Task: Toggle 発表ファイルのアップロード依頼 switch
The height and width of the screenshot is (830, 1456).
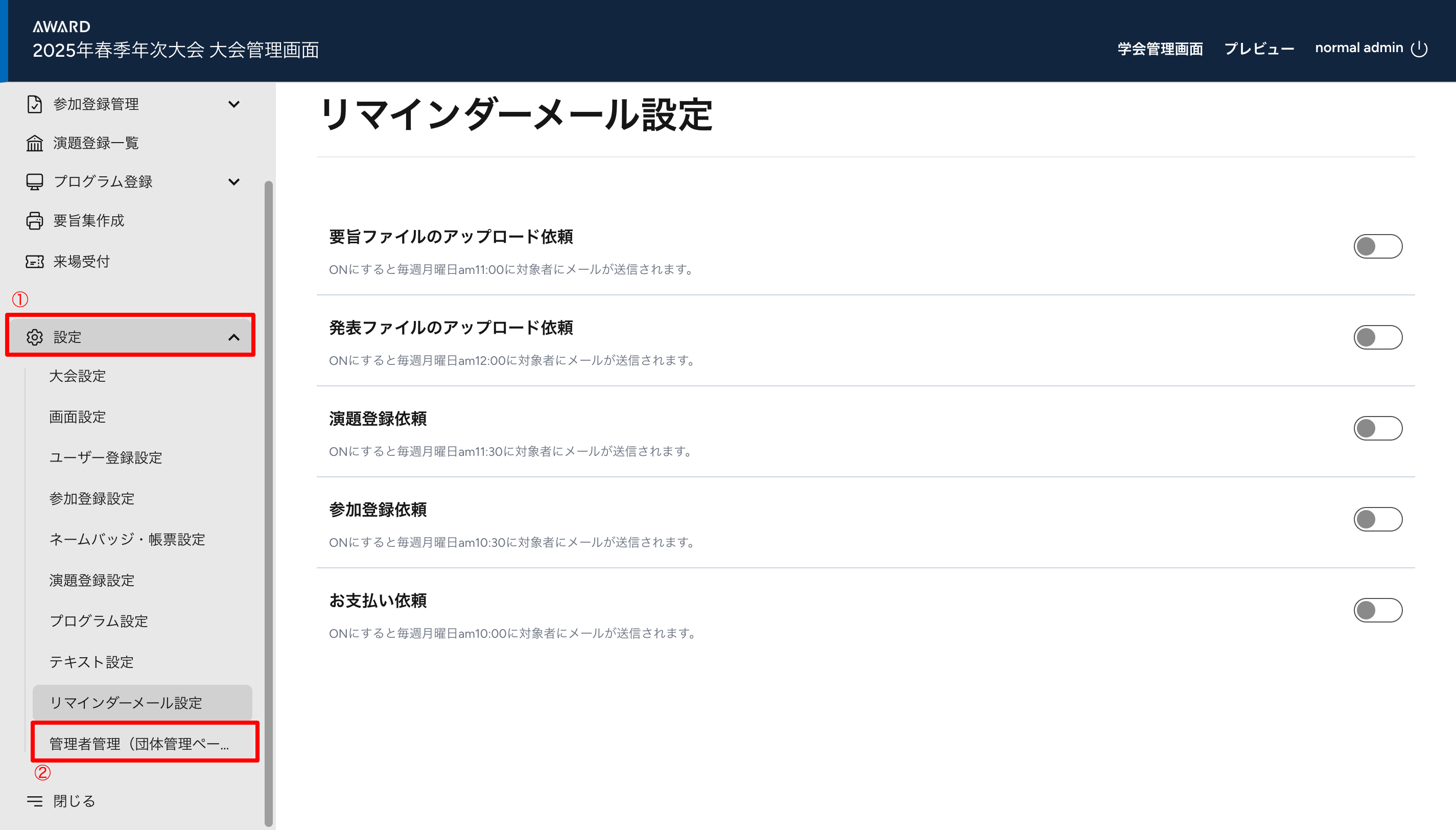Action: click(1377, 337)
